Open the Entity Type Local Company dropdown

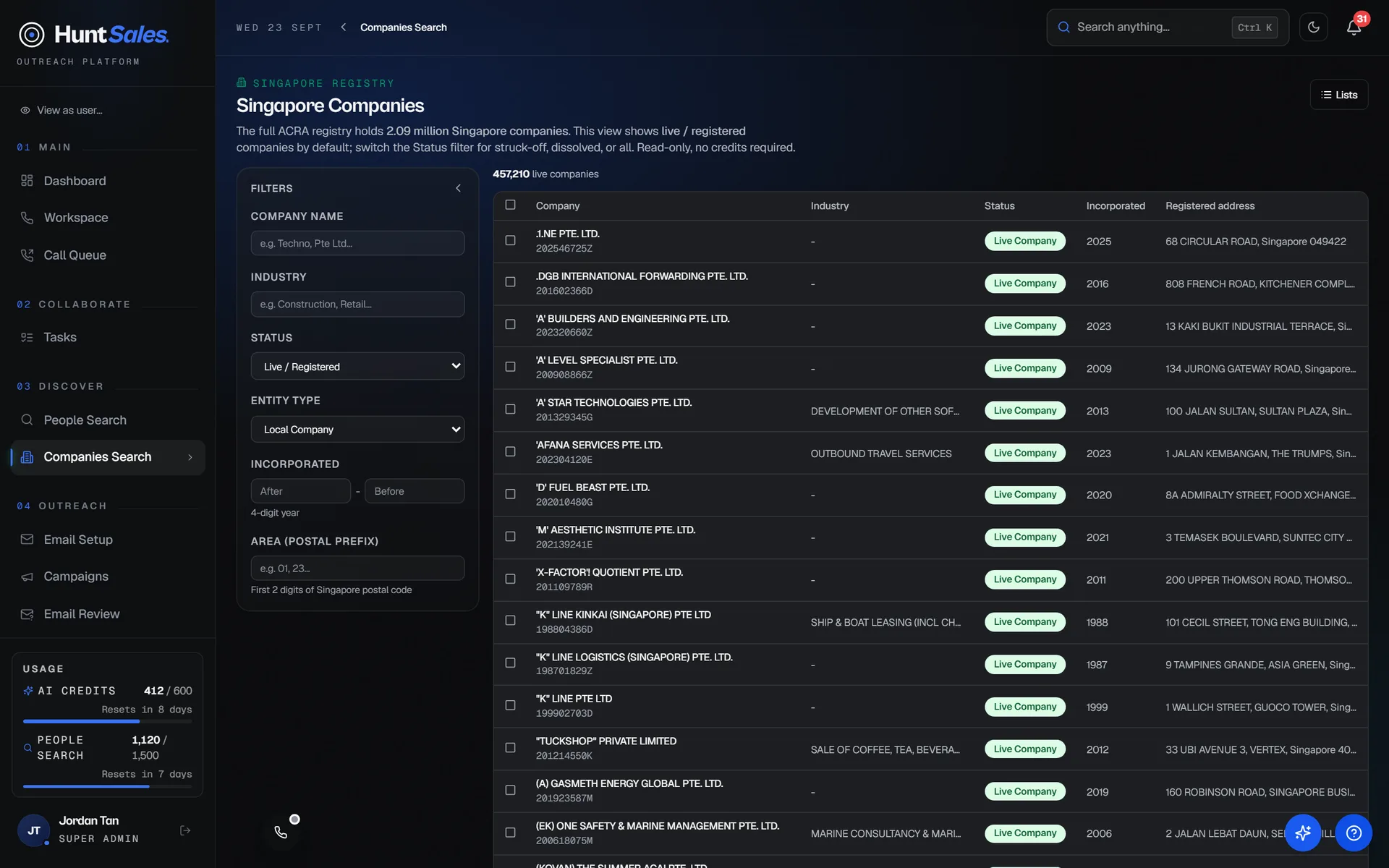pyautogui.click(x=357, y=429)
